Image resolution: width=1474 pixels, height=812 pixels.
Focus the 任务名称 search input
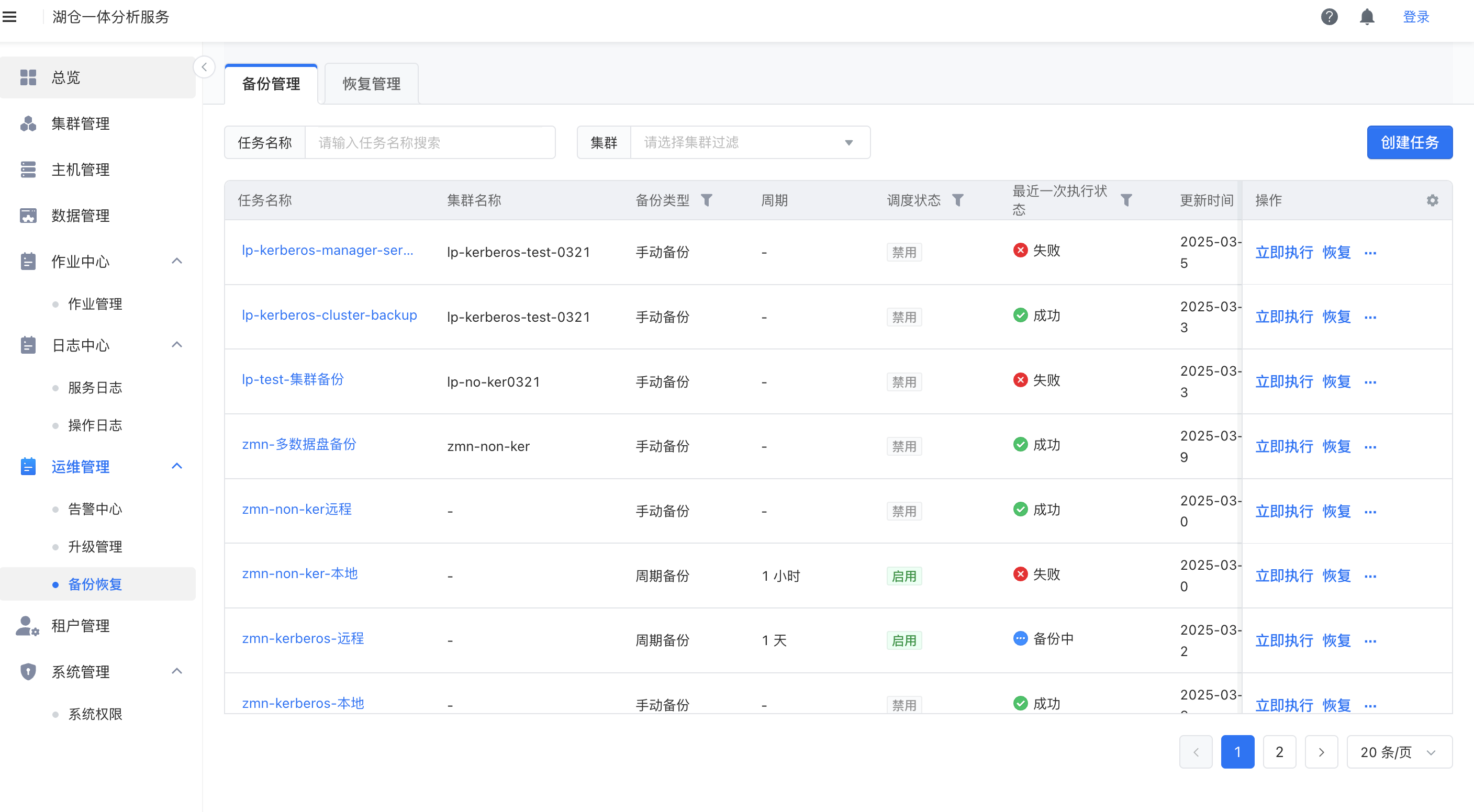430,142
